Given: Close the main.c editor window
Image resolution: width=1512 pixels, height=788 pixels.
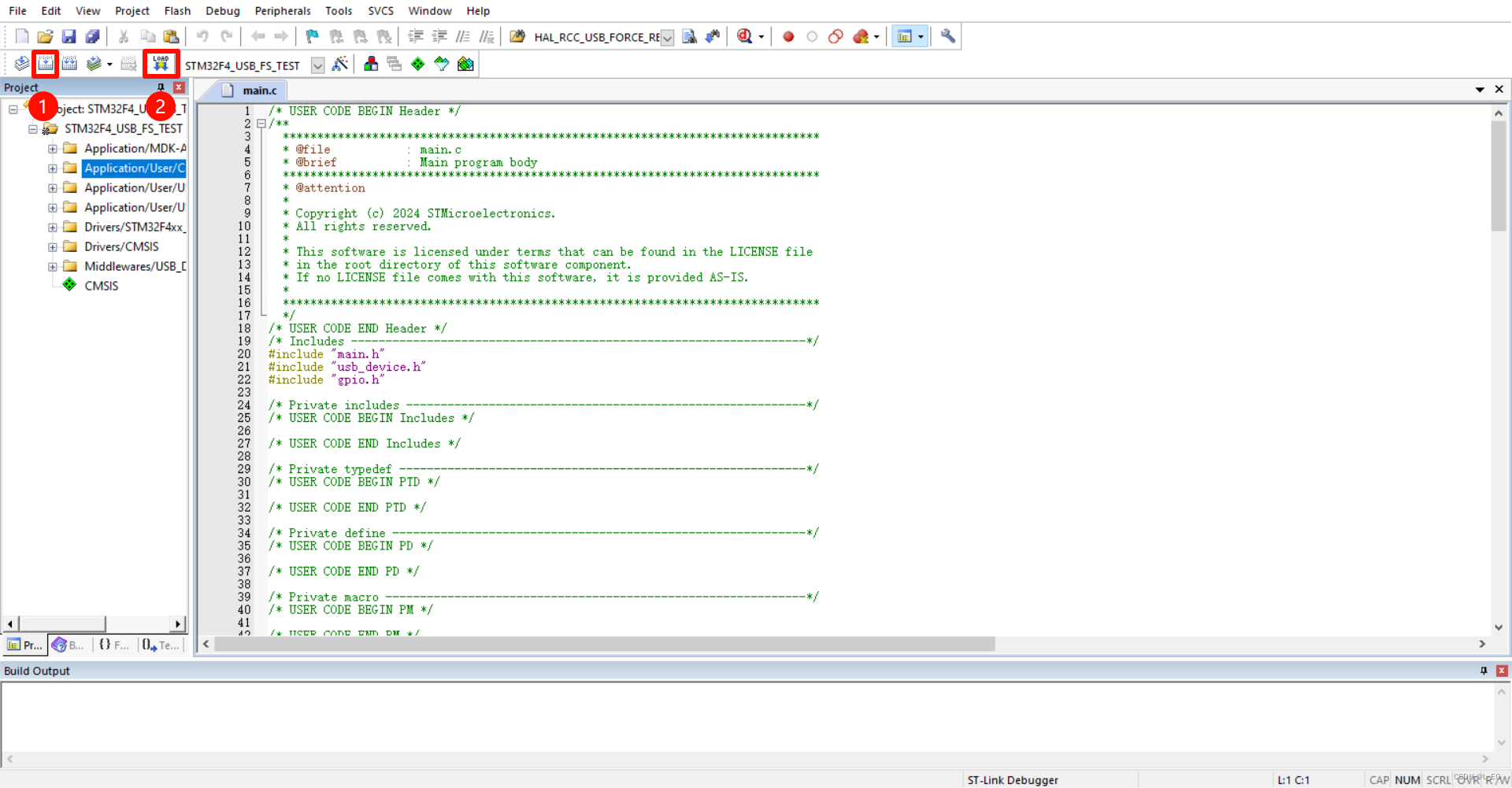Looking at the screenshot, I should [x=1499, y=90].
